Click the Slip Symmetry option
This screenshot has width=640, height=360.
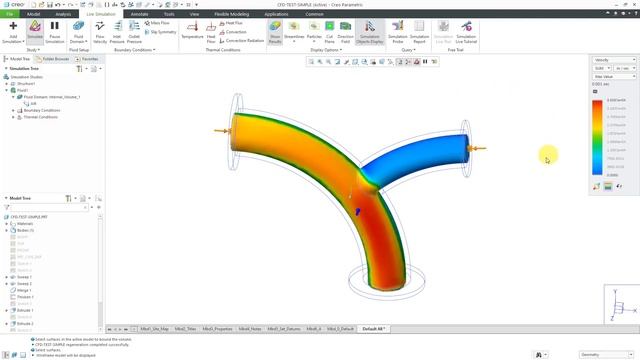[160, 32]
